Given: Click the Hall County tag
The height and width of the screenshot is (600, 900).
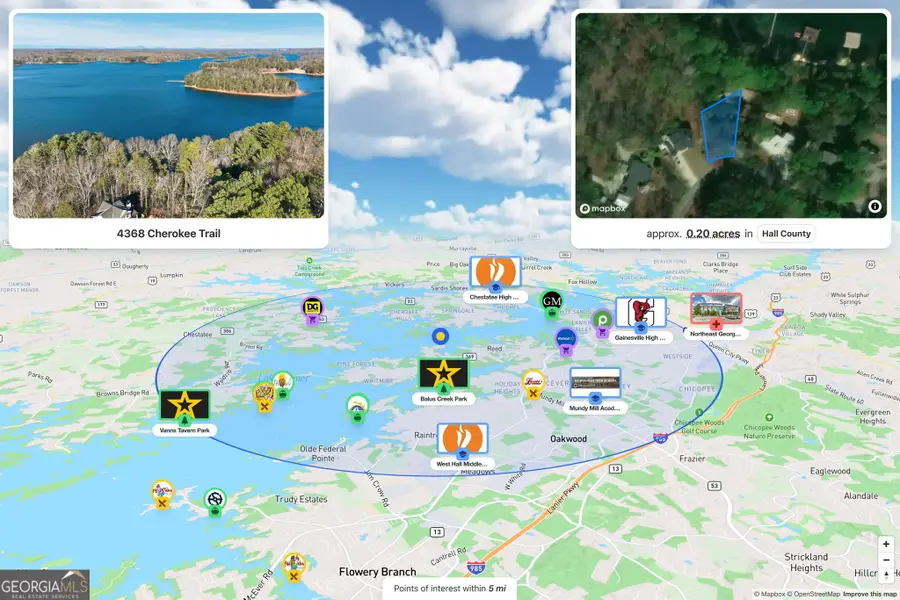Looking at the screenshot, I should coord(785,233).
